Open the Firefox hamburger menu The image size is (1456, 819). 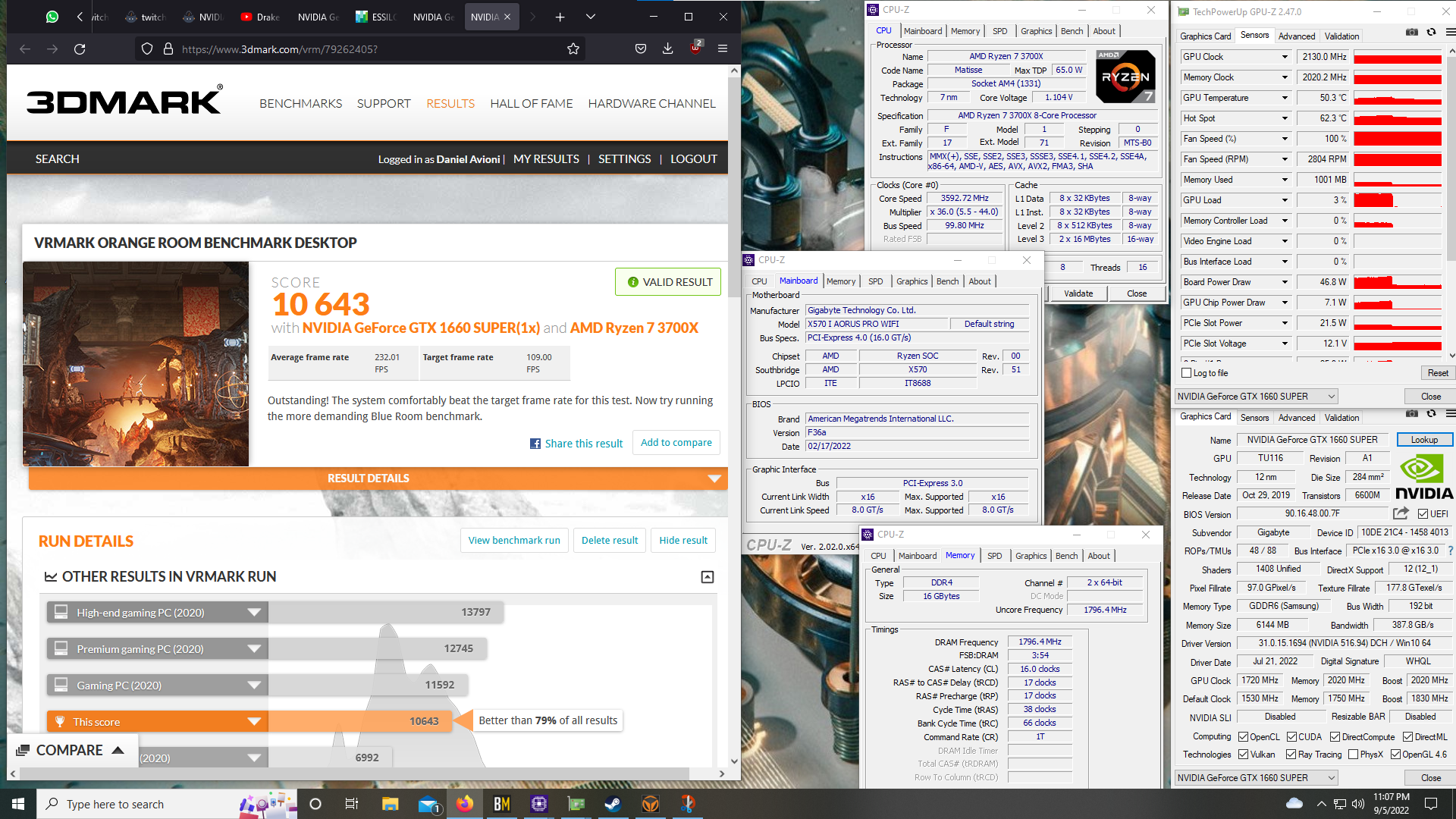[x=723, y=49]
